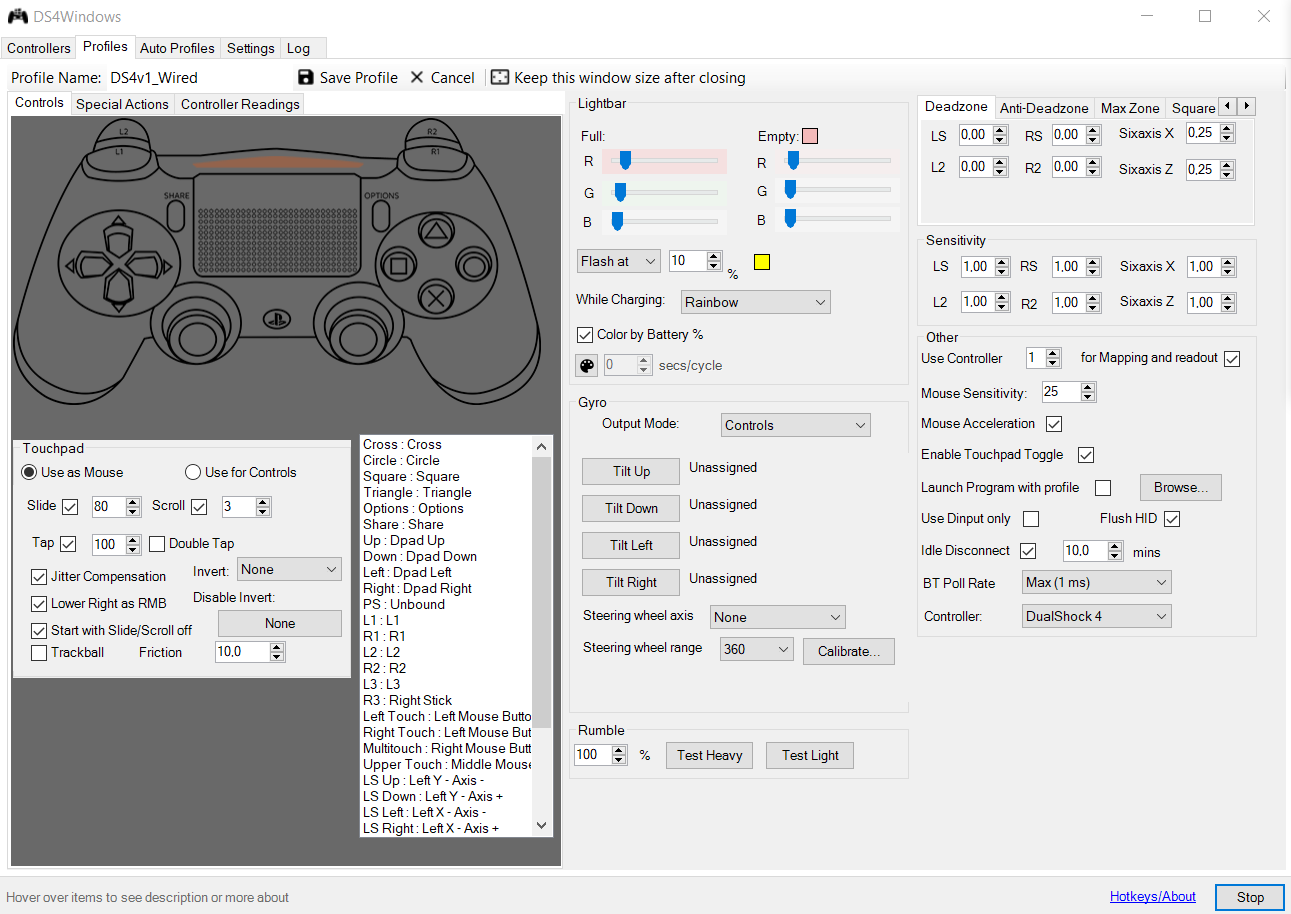
Task: Click the Cancel X icon
Action: [417, 77]
